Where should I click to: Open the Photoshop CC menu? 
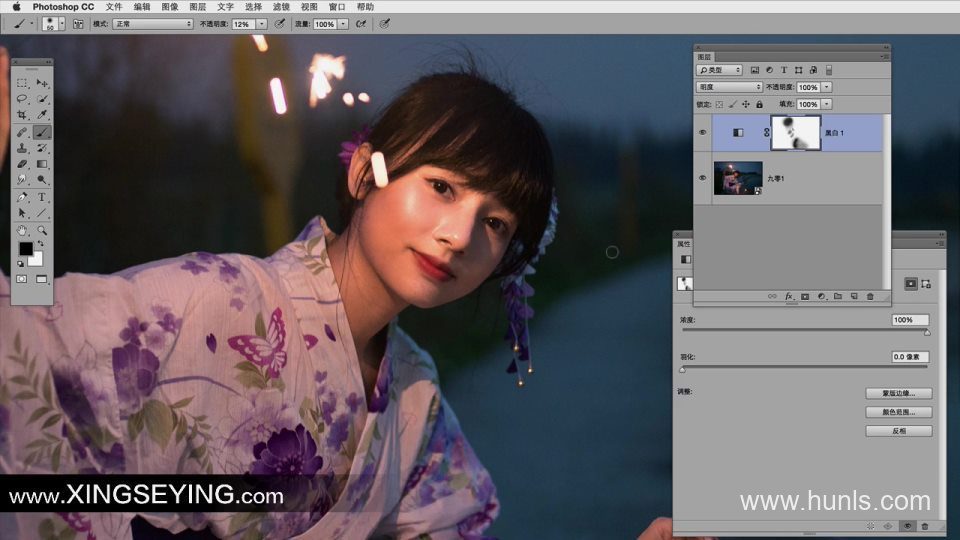63,7
